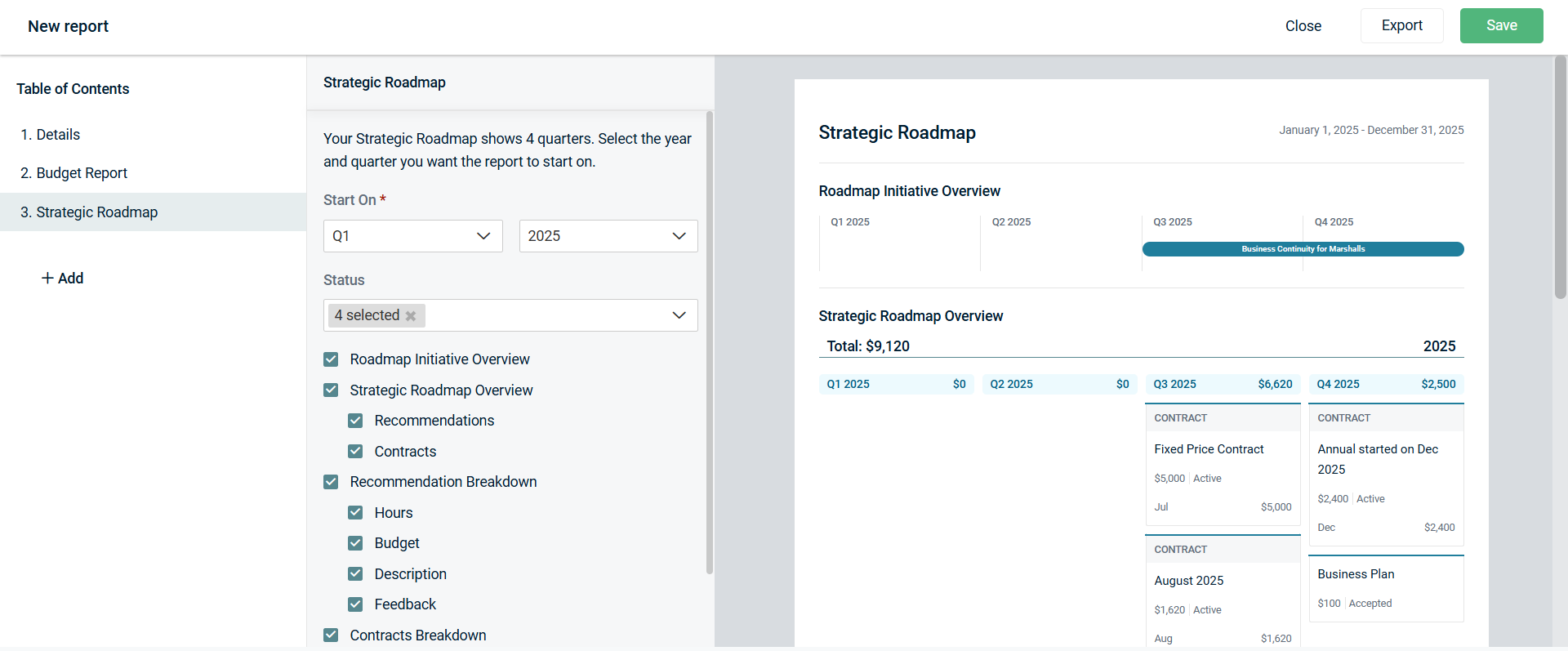Click the plus Add section icon
This screenshot has width=1568, height=651.
(x=47, y=279)
